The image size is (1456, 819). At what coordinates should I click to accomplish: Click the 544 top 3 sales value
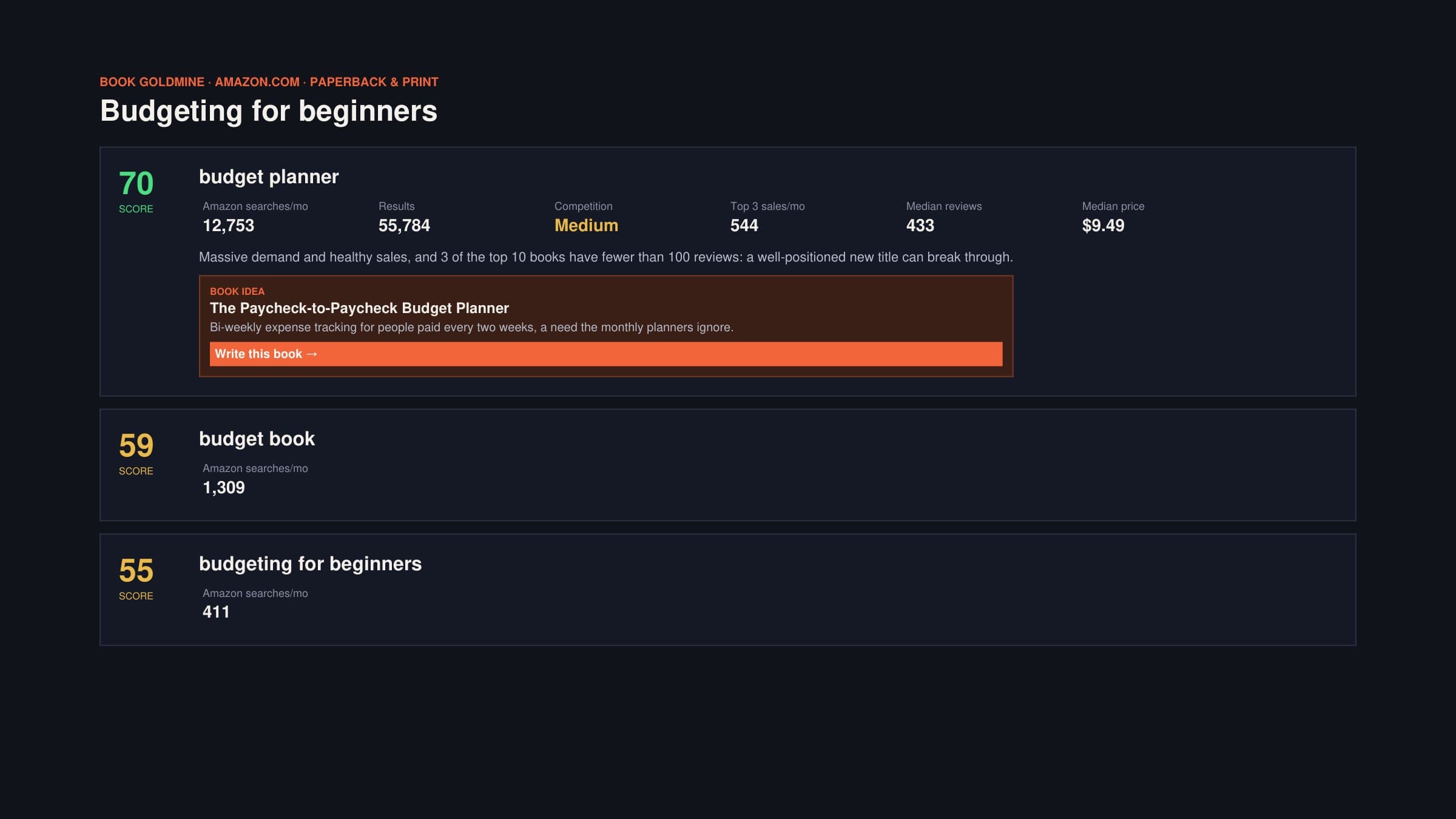coord(744,226)
